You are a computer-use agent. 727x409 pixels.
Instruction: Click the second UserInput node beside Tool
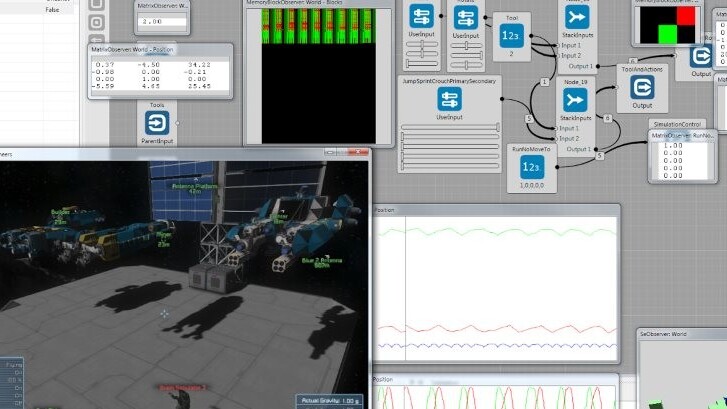pyautogui.click(x=465, y=18)
